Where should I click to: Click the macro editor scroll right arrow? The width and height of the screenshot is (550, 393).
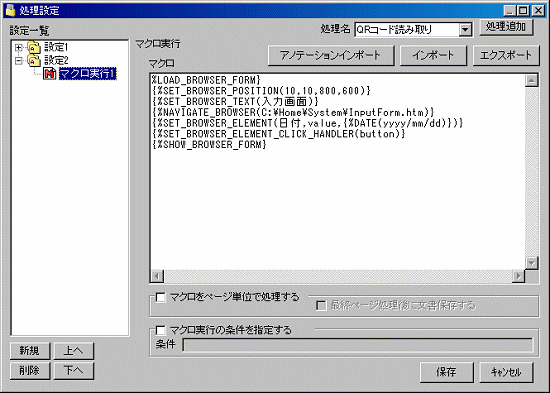pos(518,276)
